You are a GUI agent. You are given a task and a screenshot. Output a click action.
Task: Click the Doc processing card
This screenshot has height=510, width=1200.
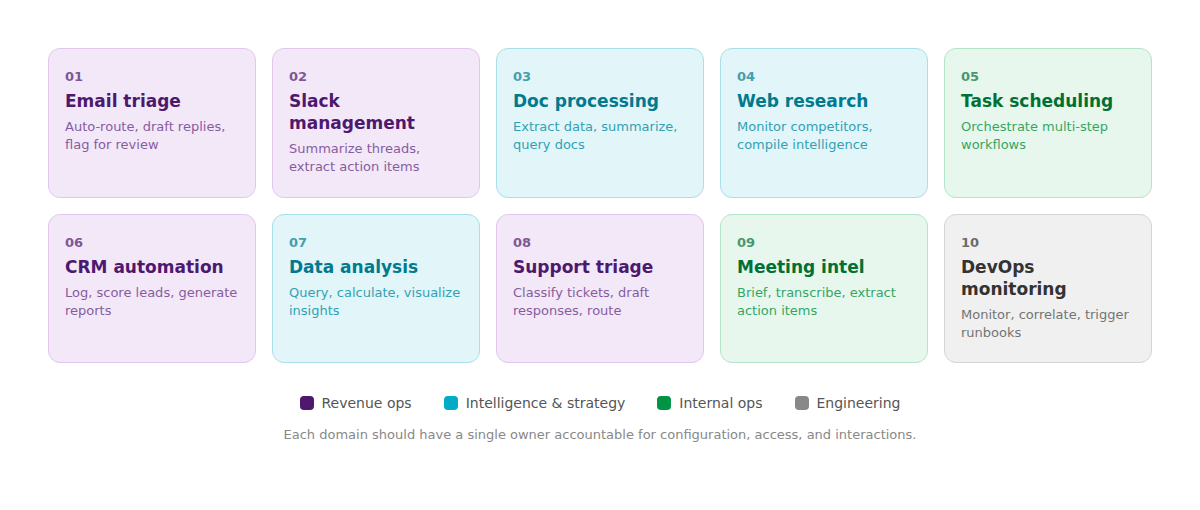(x=600, y=123)
